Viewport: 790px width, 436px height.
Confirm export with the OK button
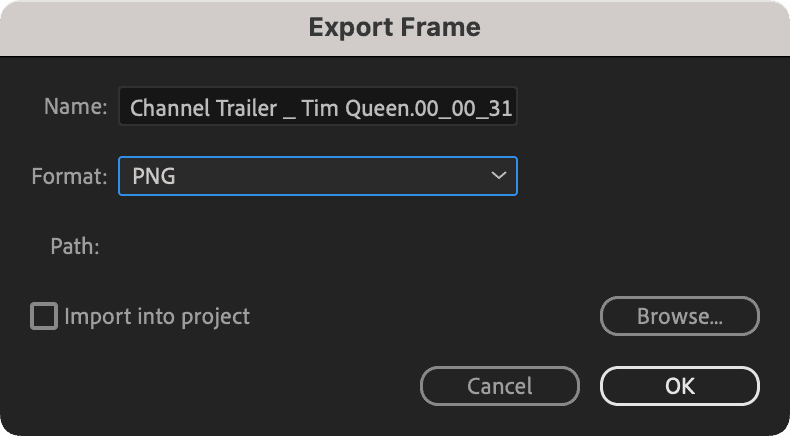click(x=679, y=385)
